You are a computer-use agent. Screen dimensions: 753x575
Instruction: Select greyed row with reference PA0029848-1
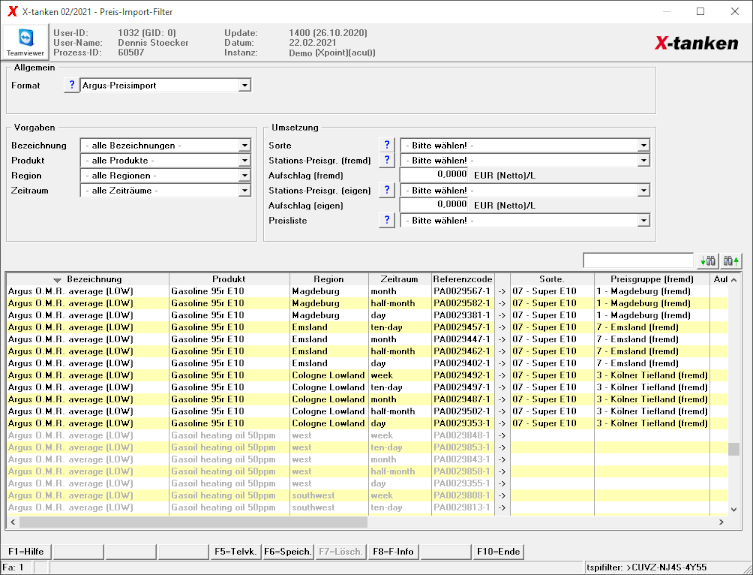tap(367, 435)
